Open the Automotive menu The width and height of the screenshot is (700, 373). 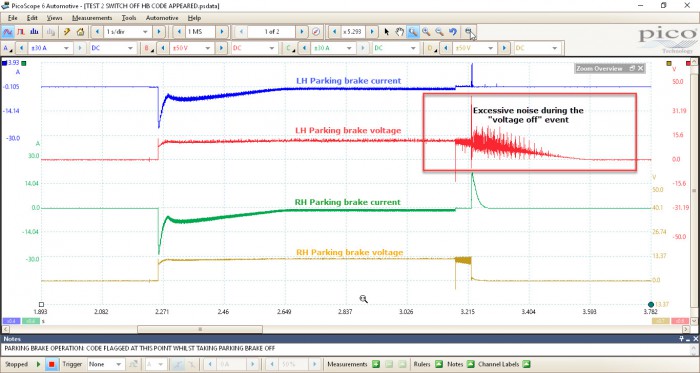point(162,18)
